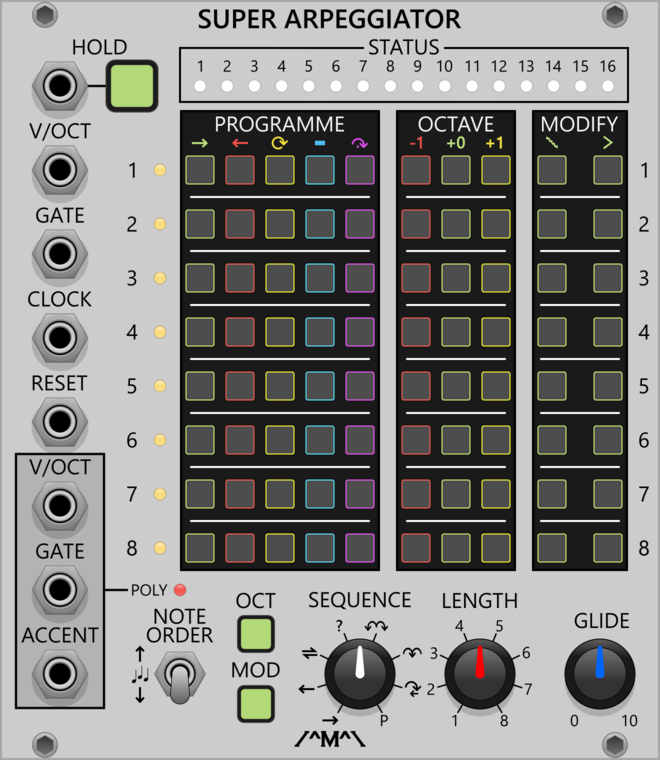
Task: Select -1 octave button in row 5
Action: [416, 386]
